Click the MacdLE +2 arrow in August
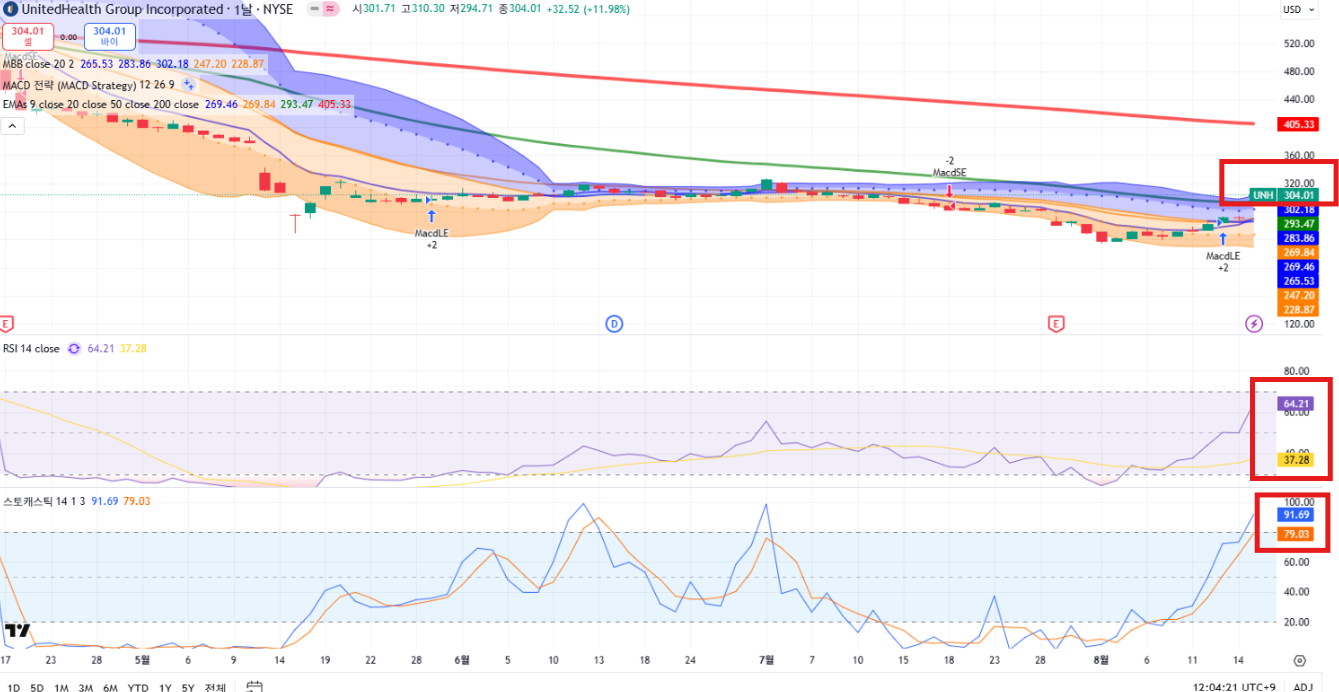Viewport: 1339px width, 692px height. [1222, 239]
